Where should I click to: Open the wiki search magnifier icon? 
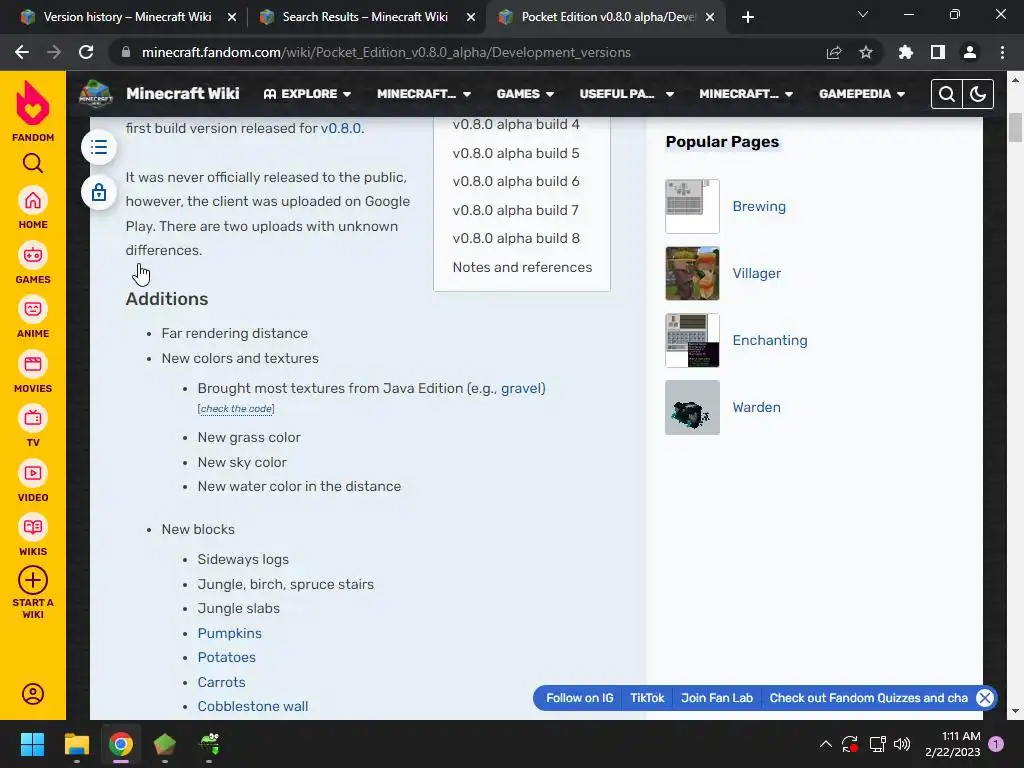click(x=946, y=94)
